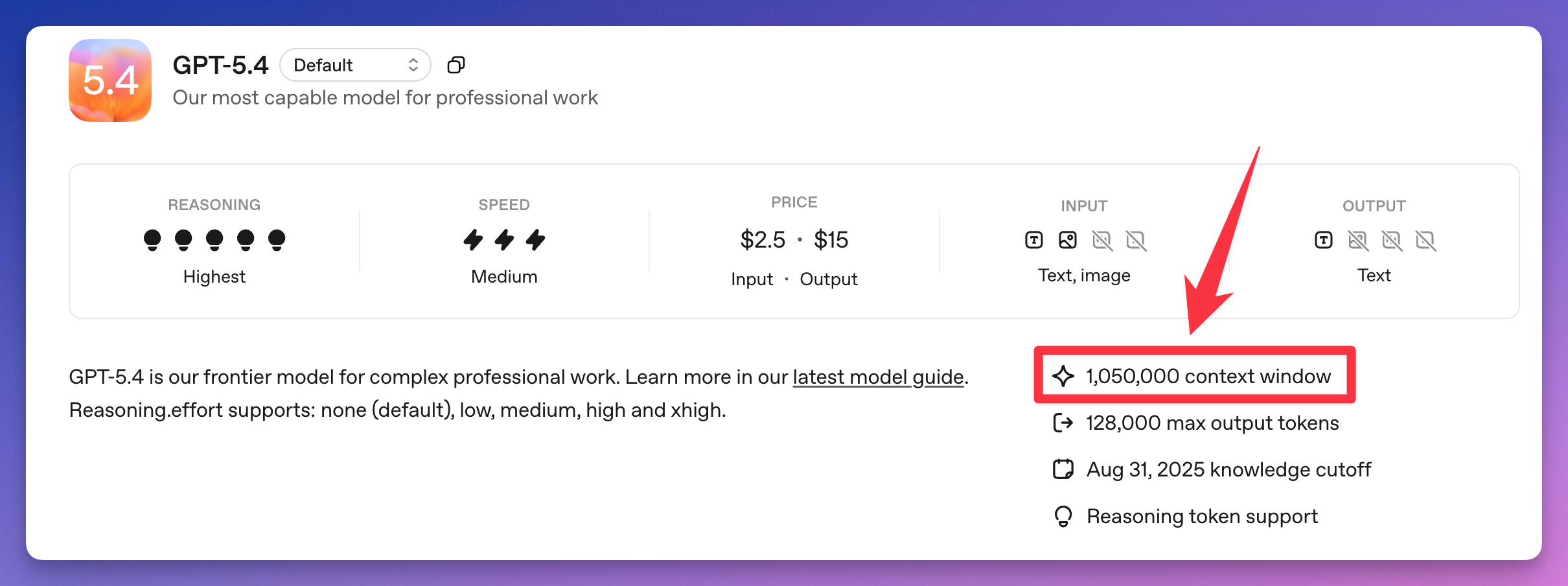Click the context window sparkle icon
Image resolution: width=1568 pixels, height=586 pixels.
[1063, 376]
